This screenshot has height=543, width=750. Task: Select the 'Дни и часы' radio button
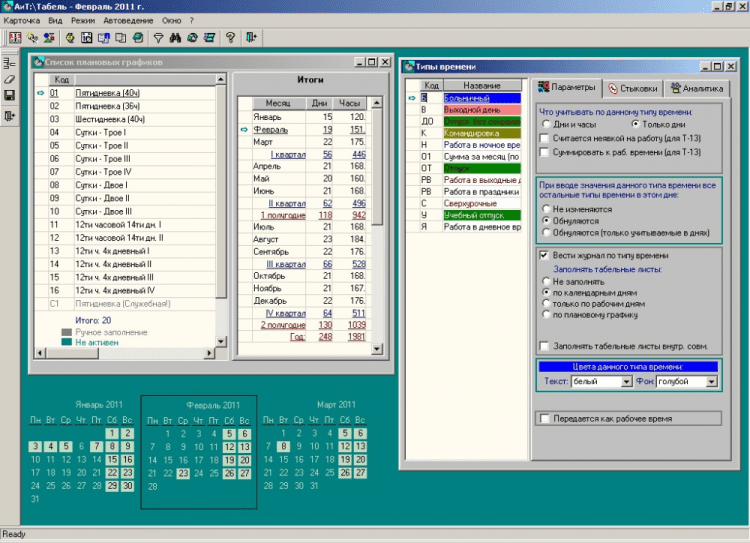[545, 125]
